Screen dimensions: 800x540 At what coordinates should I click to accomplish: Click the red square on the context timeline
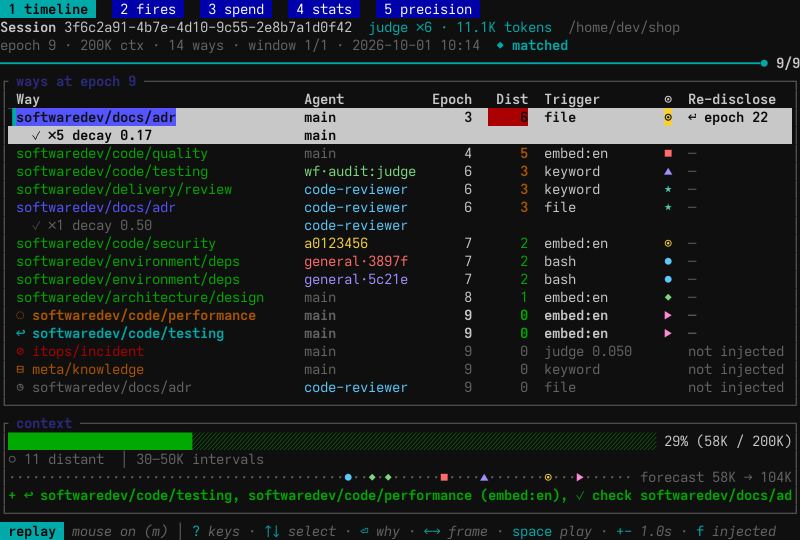coord(444,477)
